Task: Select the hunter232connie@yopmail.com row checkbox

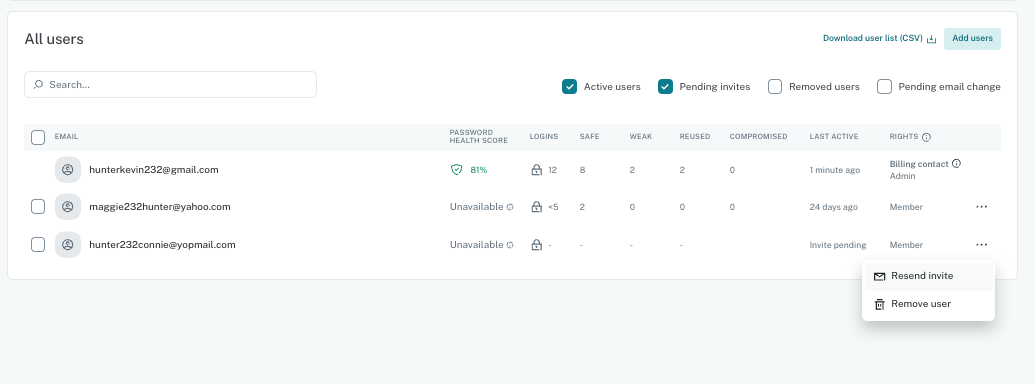Action: (38, 244)
